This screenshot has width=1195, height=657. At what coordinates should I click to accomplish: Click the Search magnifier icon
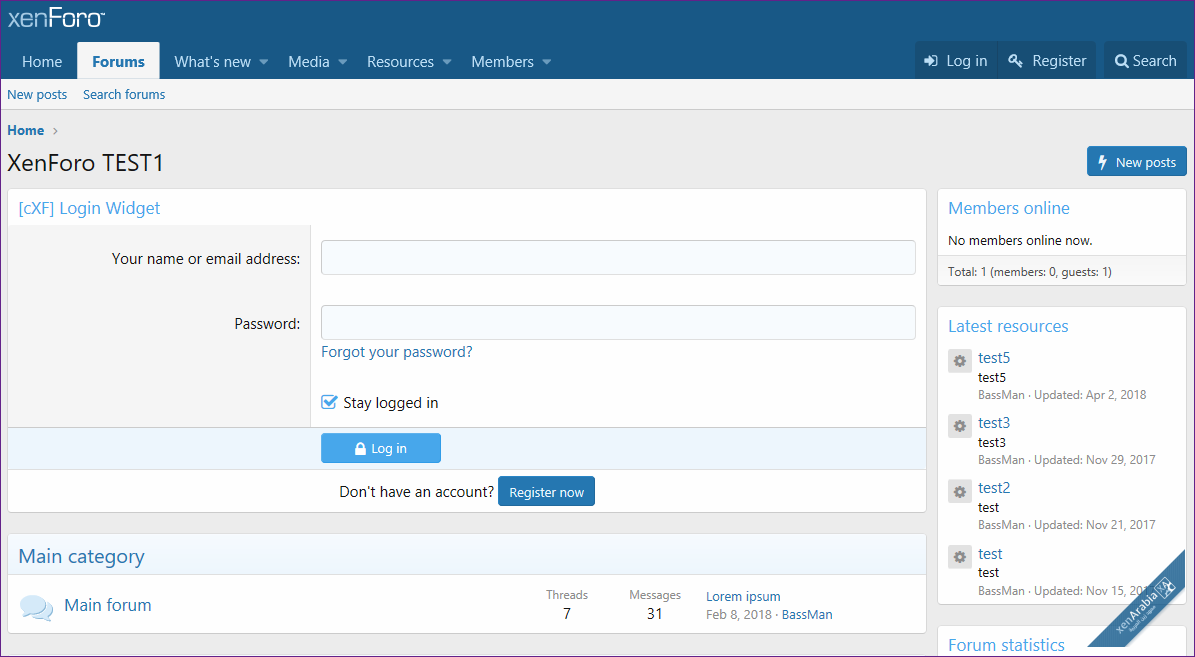pos(1120,60)
